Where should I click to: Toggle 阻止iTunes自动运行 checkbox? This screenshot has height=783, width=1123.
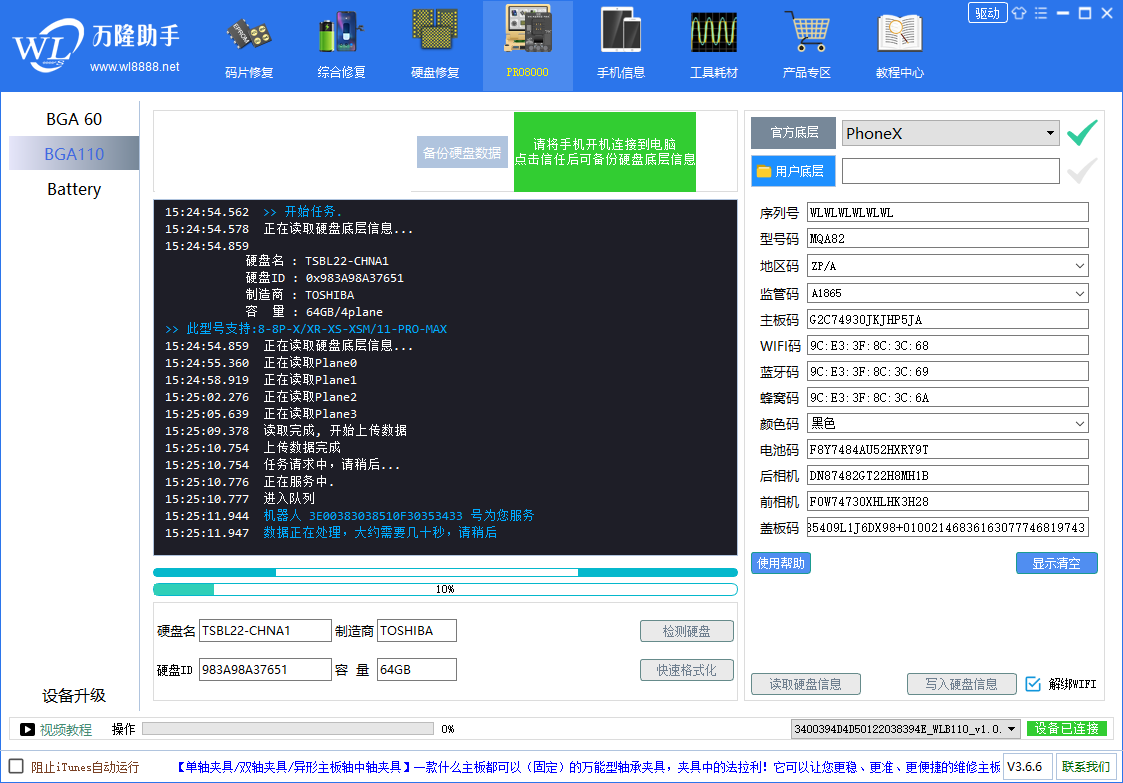pos(16,766)
